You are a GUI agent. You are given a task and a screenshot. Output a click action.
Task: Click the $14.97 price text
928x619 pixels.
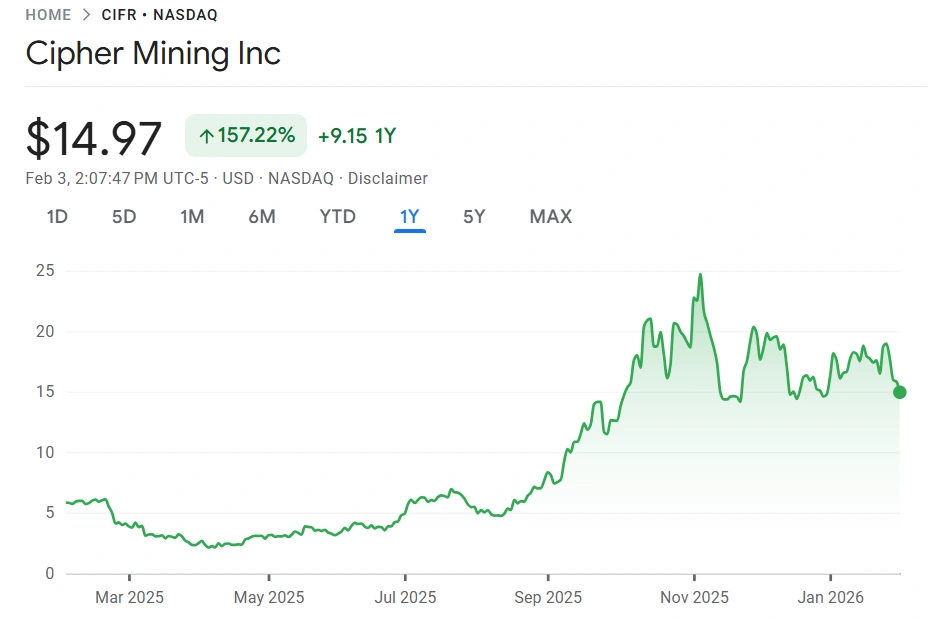94,137
